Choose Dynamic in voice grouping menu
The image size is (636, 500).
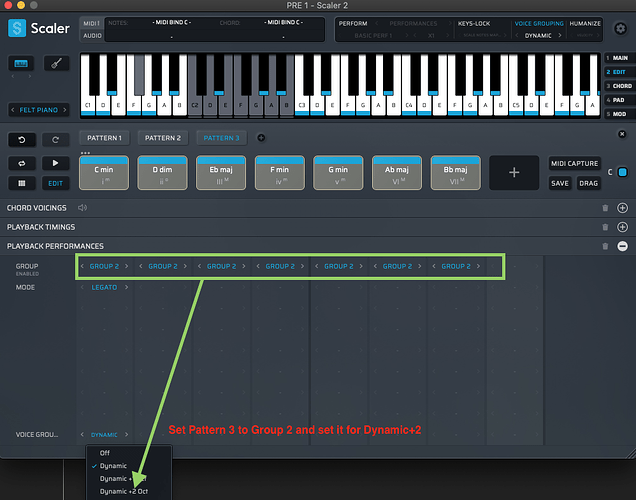tap(113, 466)
